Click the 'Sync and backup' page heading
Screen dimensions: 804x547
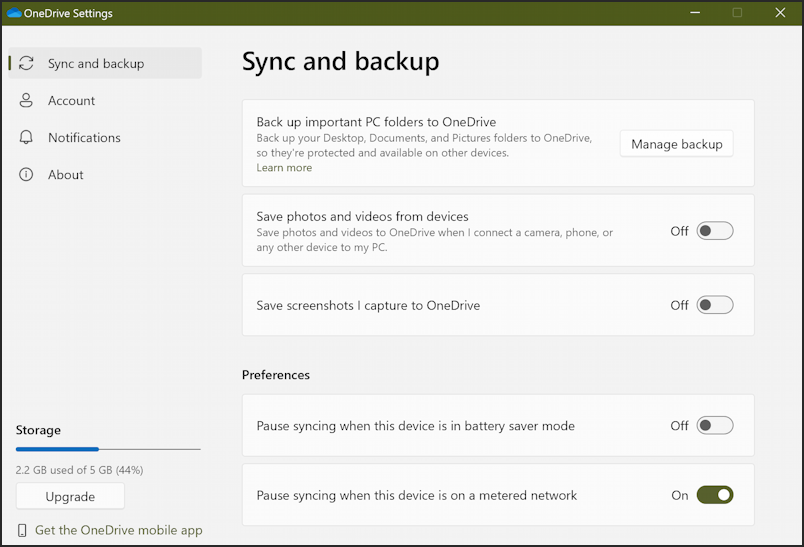340,62
